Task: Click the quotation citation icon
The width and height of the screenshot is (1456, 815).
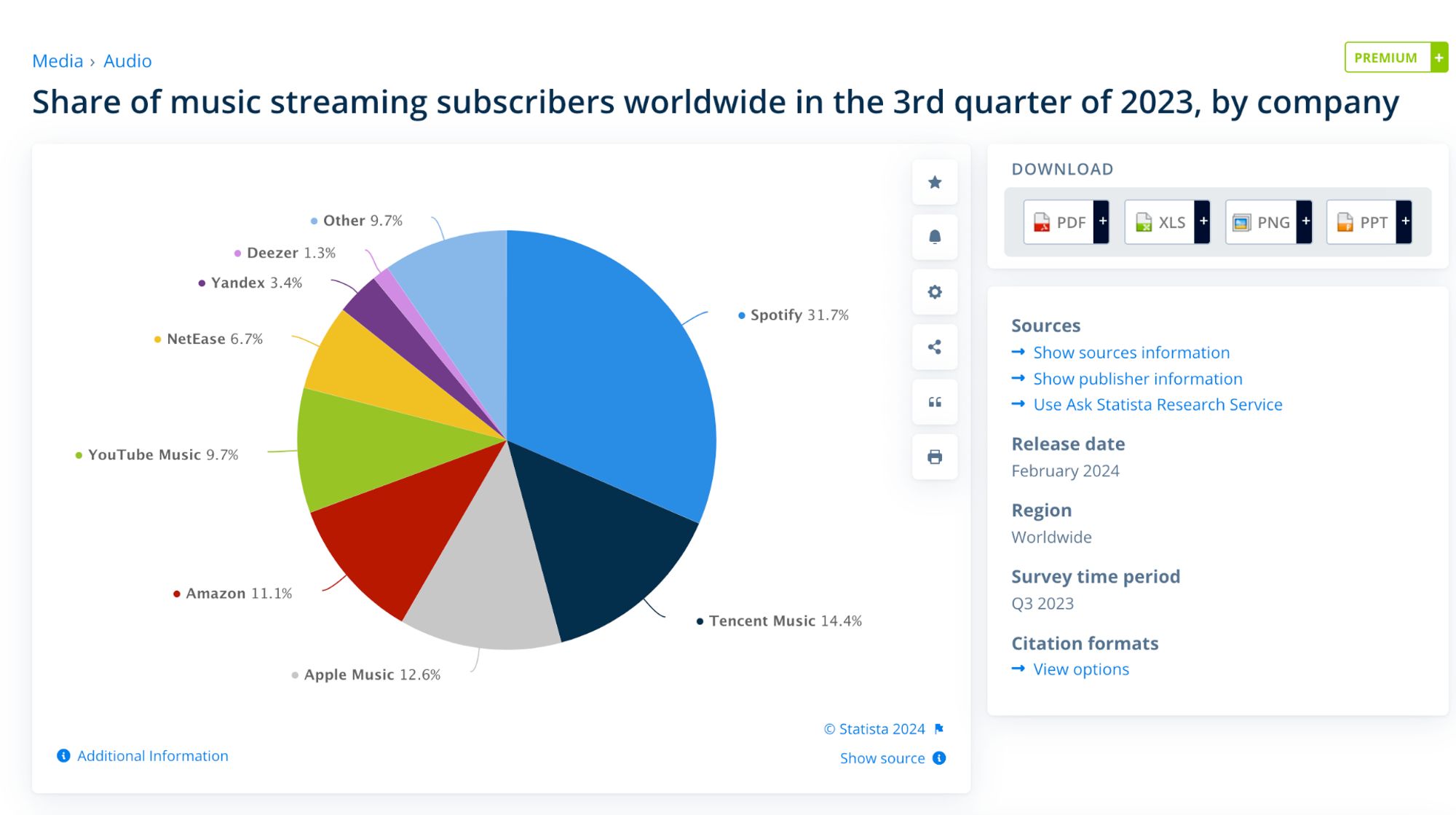Action: [935, 402]
